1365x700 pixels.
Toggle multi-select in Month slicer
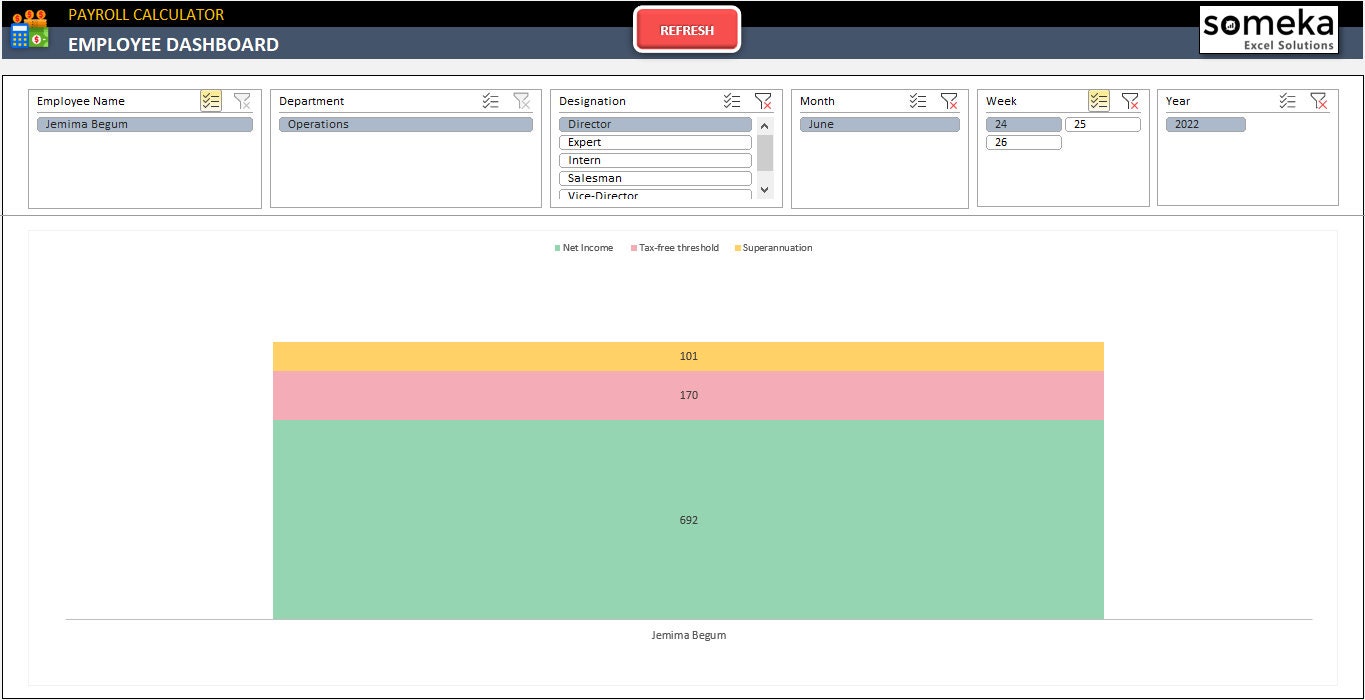tap(918, 100)
